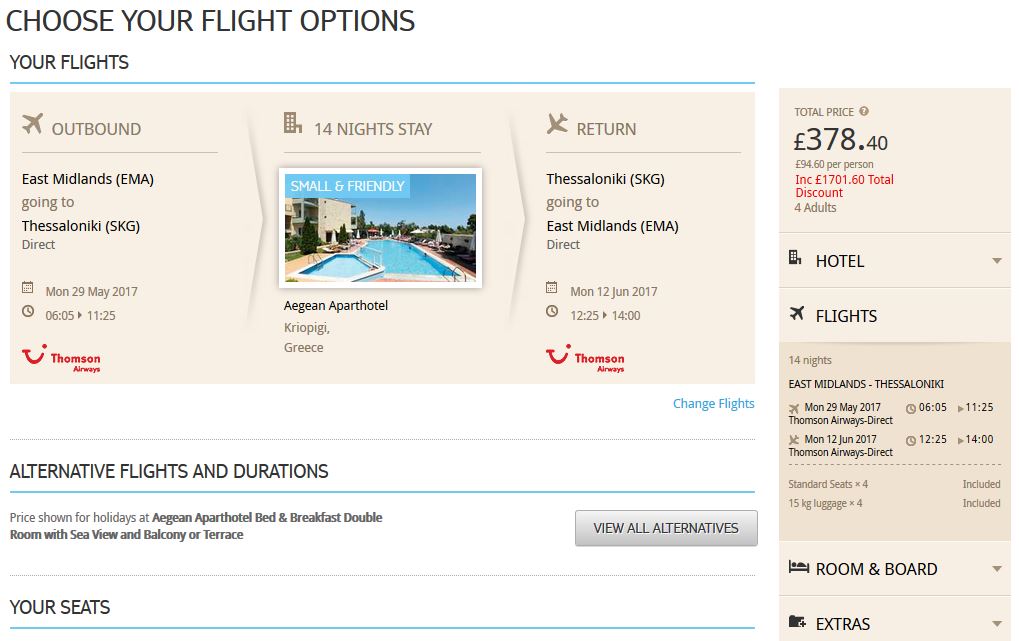Click the Small & Friendly badge on photo
The image size is (1019, 641).
click(347, 186)
